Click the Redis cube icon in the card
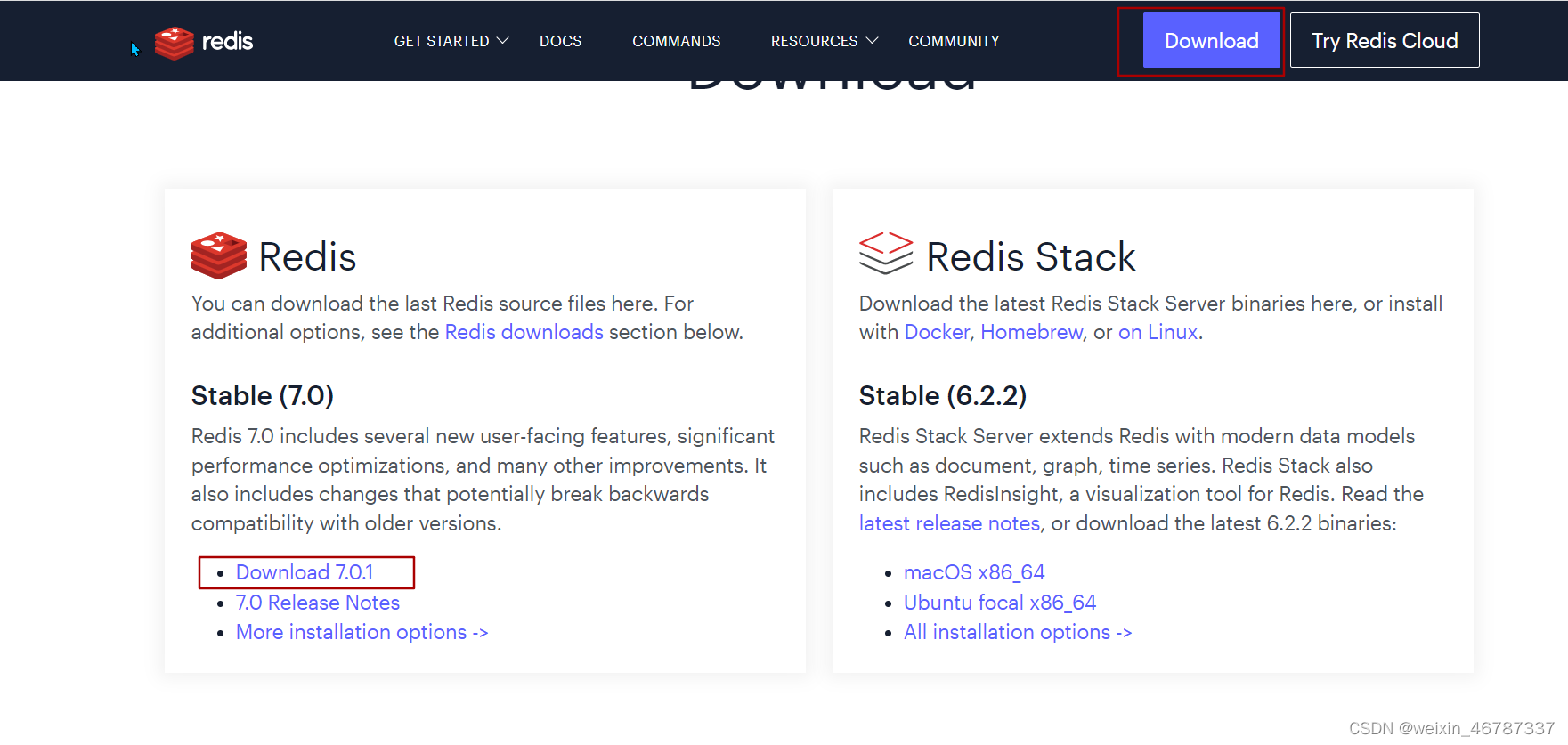 pos(219,256)
